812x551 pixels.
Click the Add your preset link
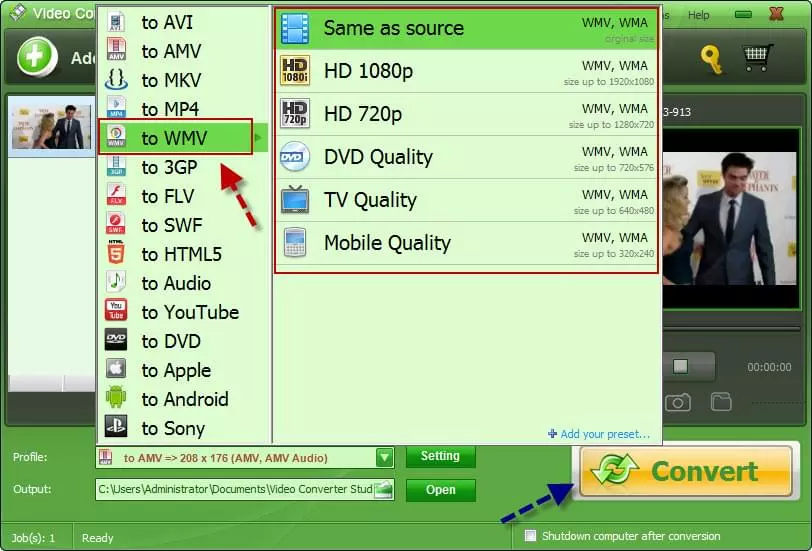click(599, 434)
